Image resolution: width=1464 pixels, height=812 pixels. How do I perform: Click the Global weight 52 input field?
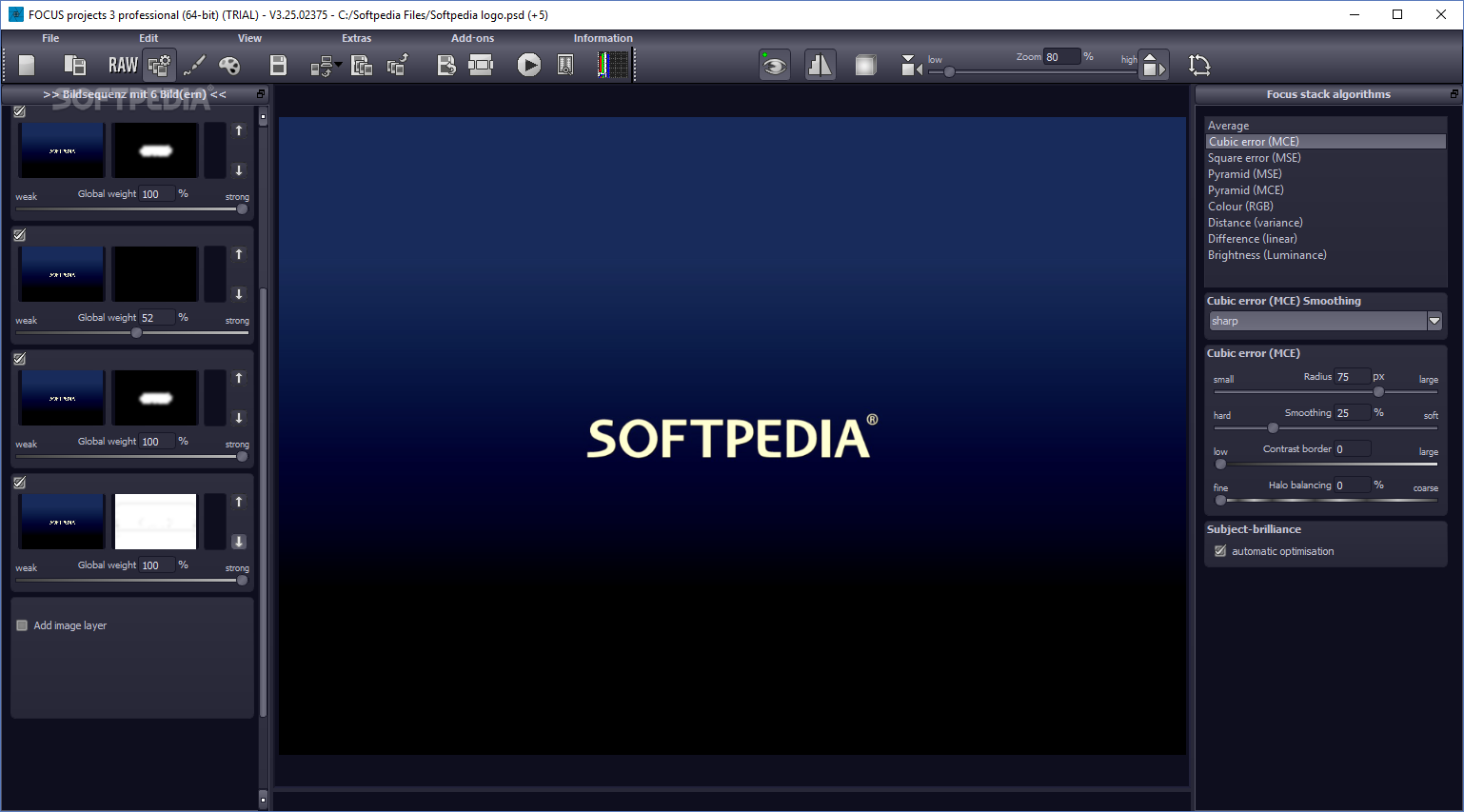pos(157,318)
